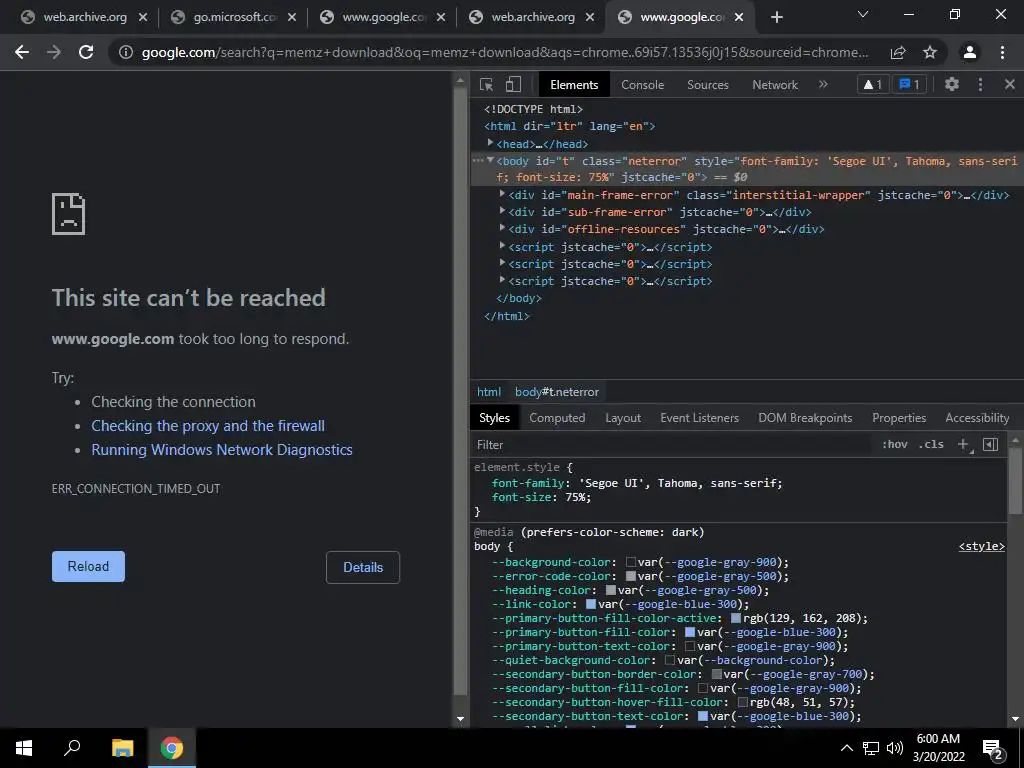Go back with browser back arrow
This screenshot has width=1024, height=768.
pos(22,52)
